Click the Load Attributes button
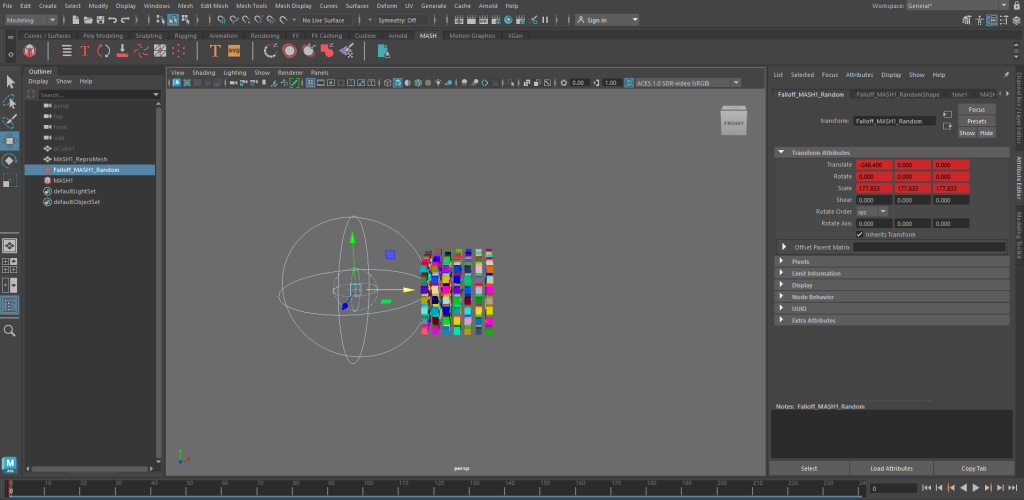 (x=891, y=468)
